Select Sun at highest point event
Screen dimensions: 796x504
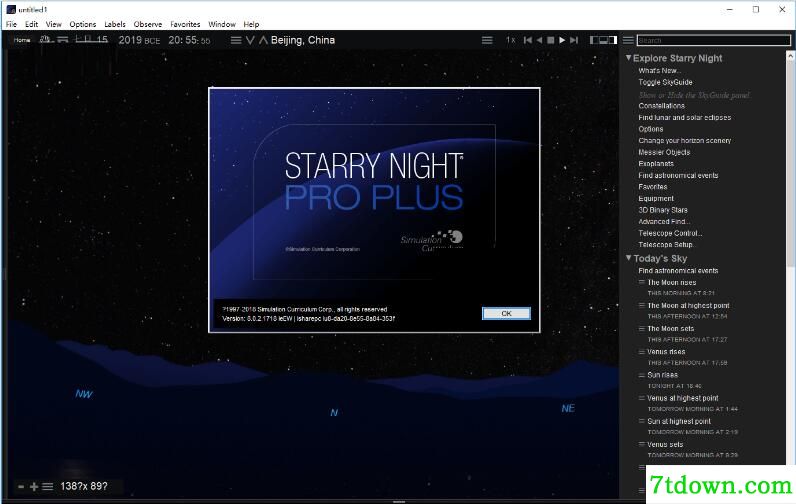coord(679,421)
